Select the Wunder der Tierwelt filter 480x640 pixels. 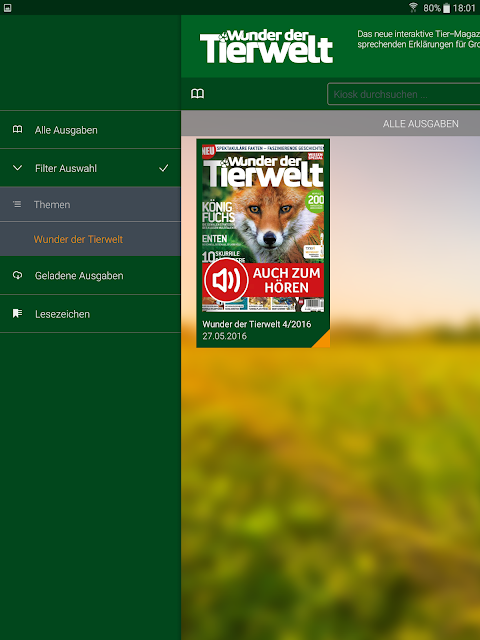(x=90, y=239)
